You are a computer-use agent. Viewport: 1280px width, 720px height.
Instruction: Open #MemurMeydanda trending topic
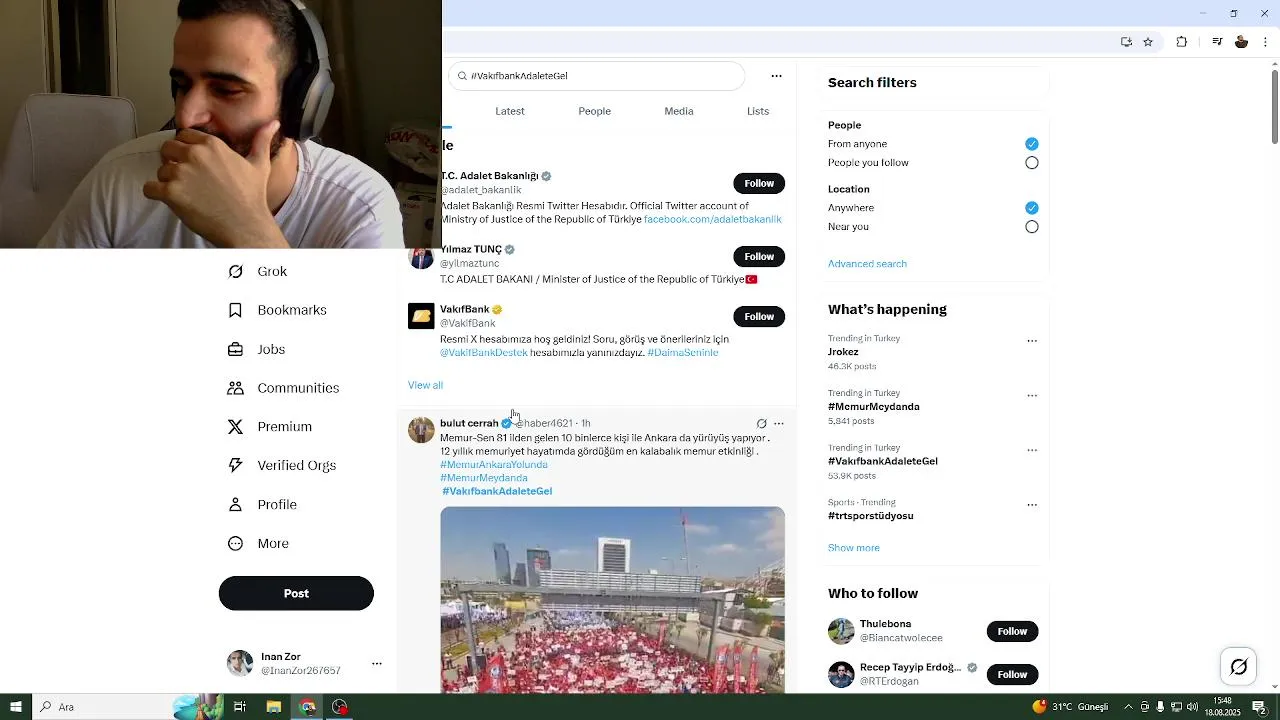pyautogui.click(x=874, y=407)
